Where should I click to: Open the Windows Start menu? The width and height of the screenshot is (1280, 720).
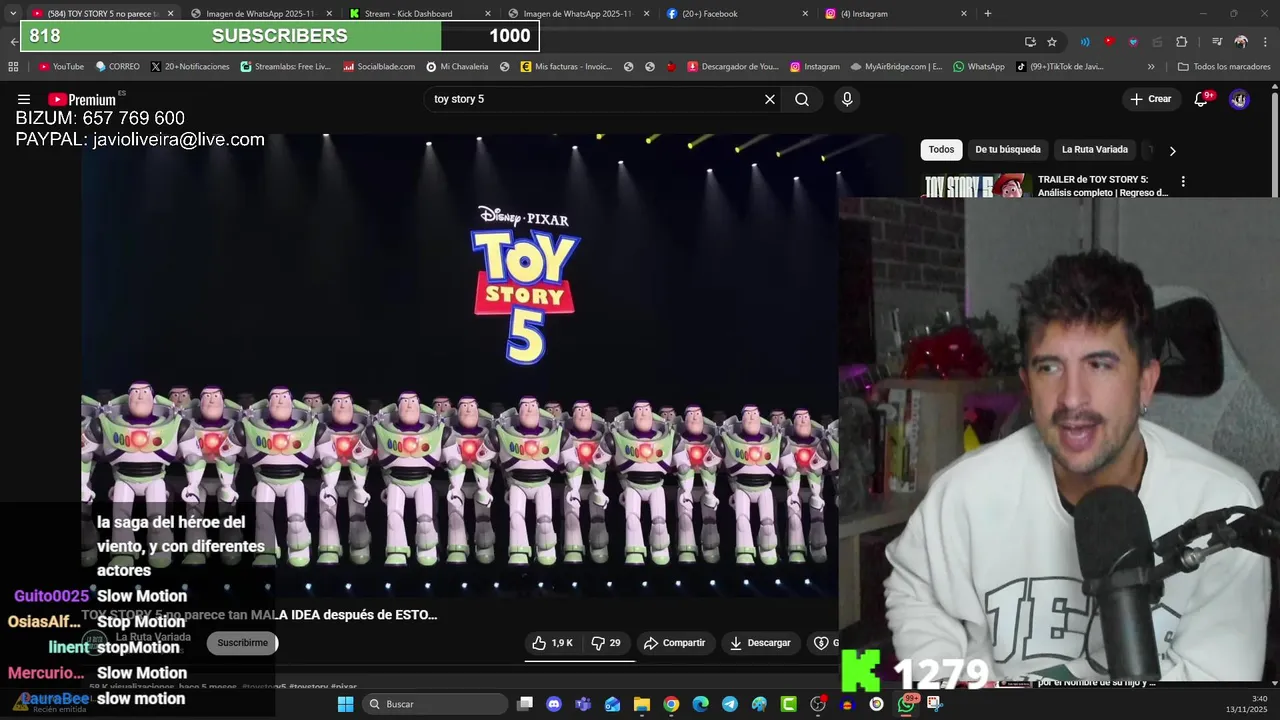[x=345, y=704]
